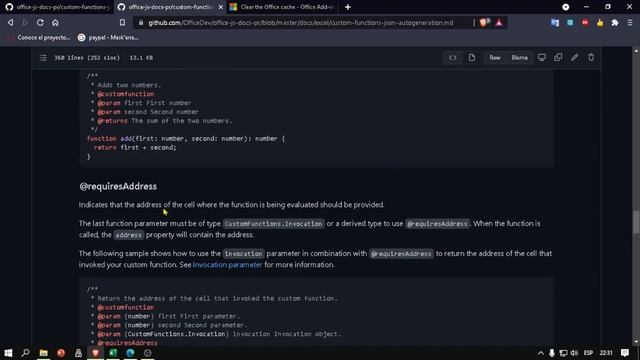Open Conoce el proyecto bookmark
The width and height of the screenshot is (640, 360).
click(x=38, y=38)
